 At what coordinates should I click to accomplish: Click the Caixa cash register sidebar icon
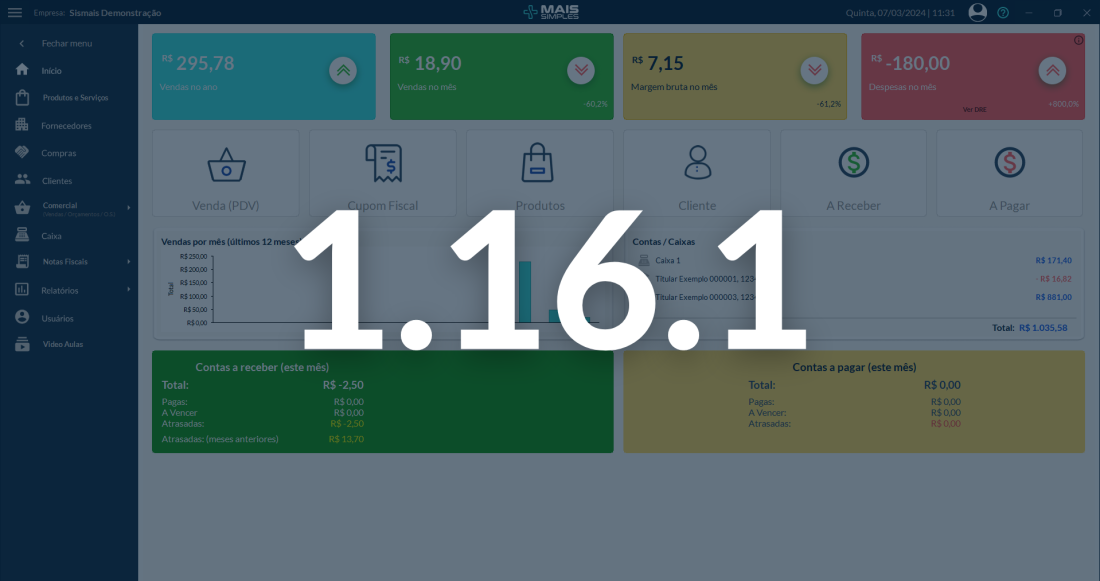[x=22, y=235]
